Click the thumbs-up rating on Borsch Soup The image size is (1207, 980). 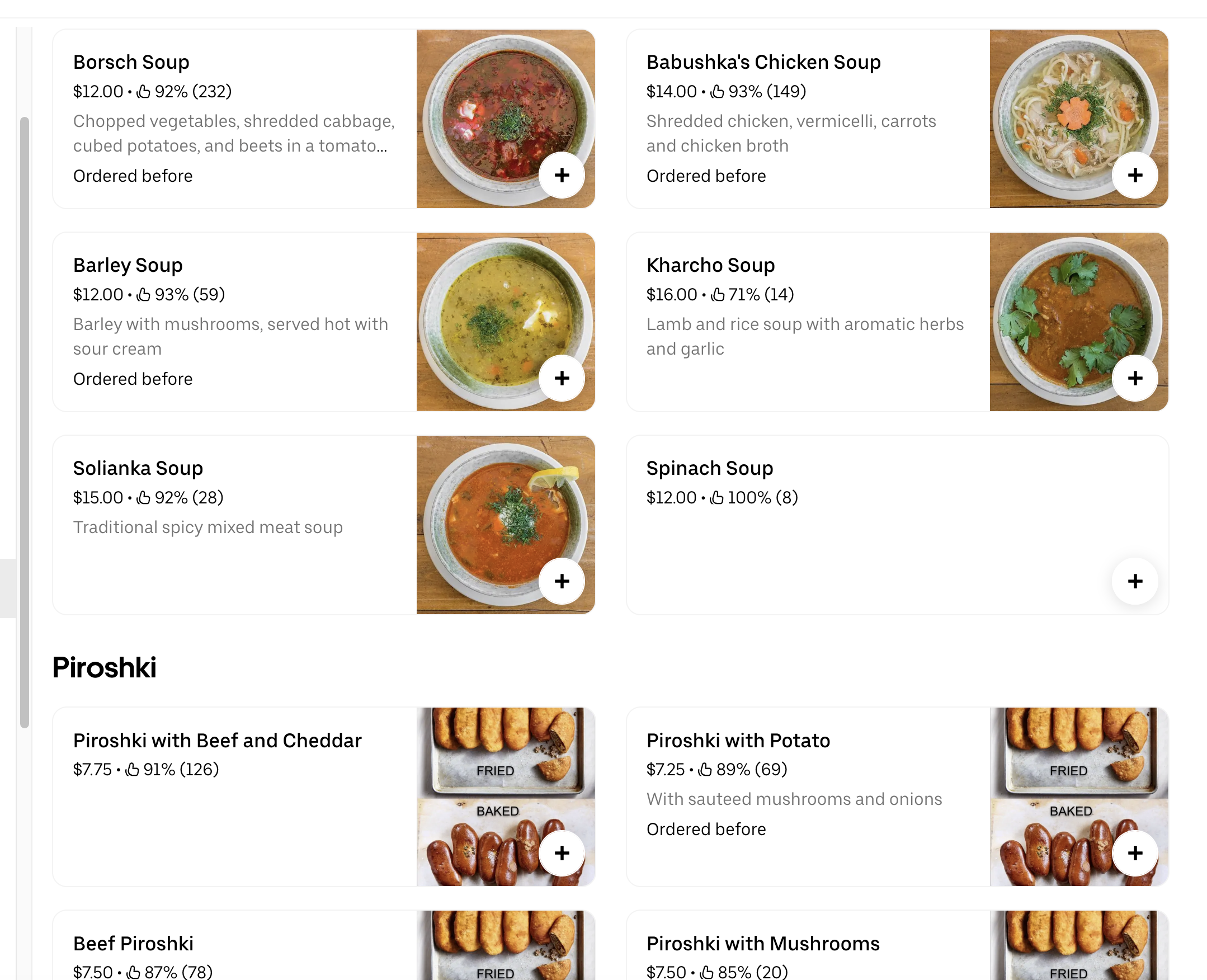coord(144,91)
